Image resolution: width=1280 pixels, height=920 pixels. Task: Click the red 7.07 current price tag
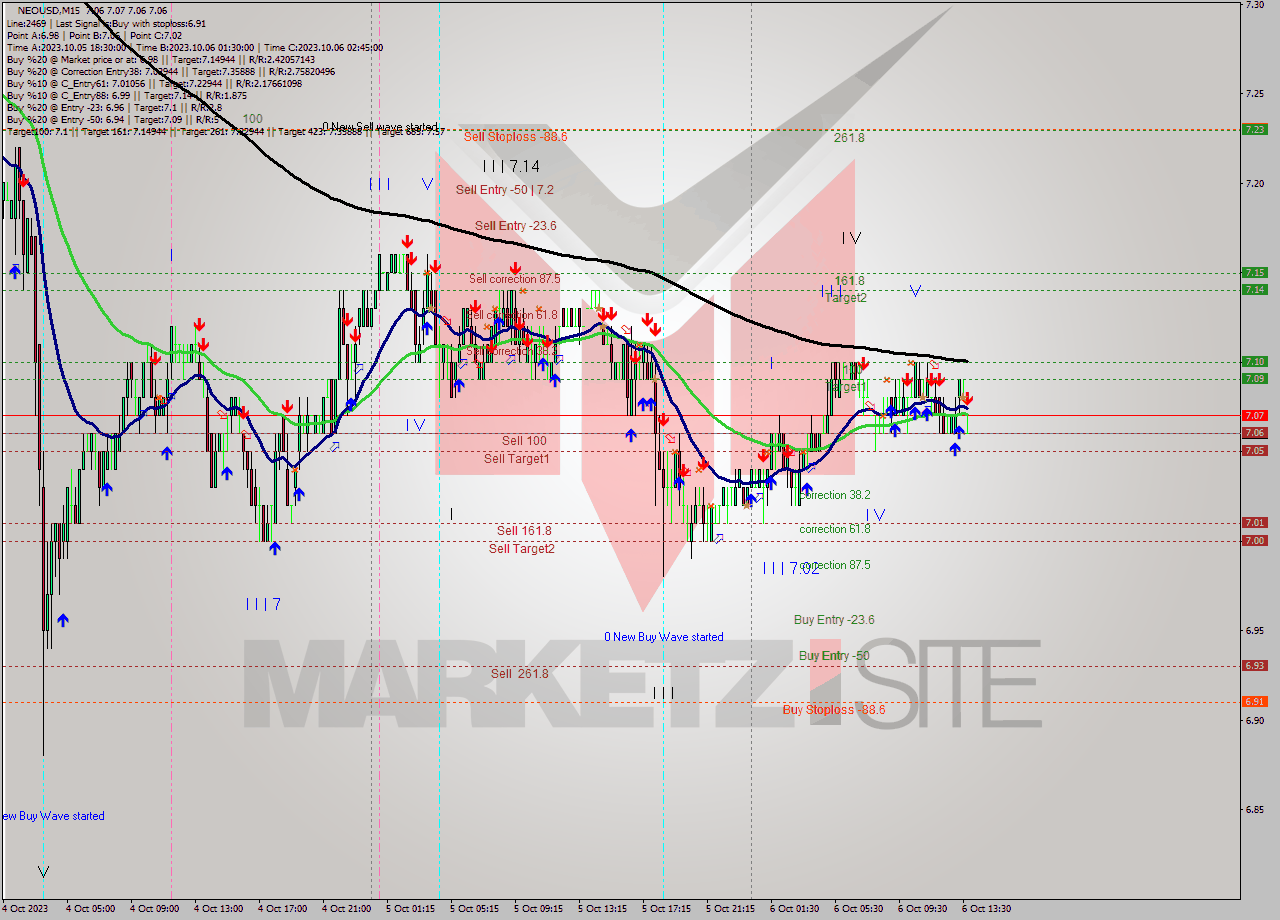tap(1254, 415)
